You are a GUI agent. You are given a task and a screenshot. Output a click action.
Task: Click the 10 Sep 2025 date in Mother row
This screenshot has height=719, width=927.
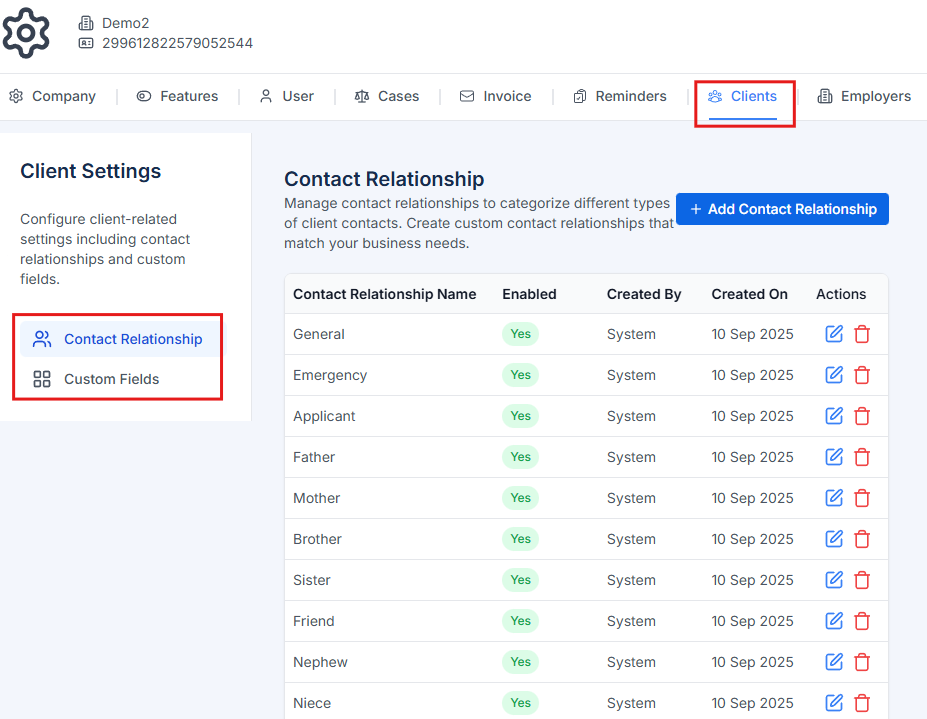pyautogui.click(x=752, y=498)
